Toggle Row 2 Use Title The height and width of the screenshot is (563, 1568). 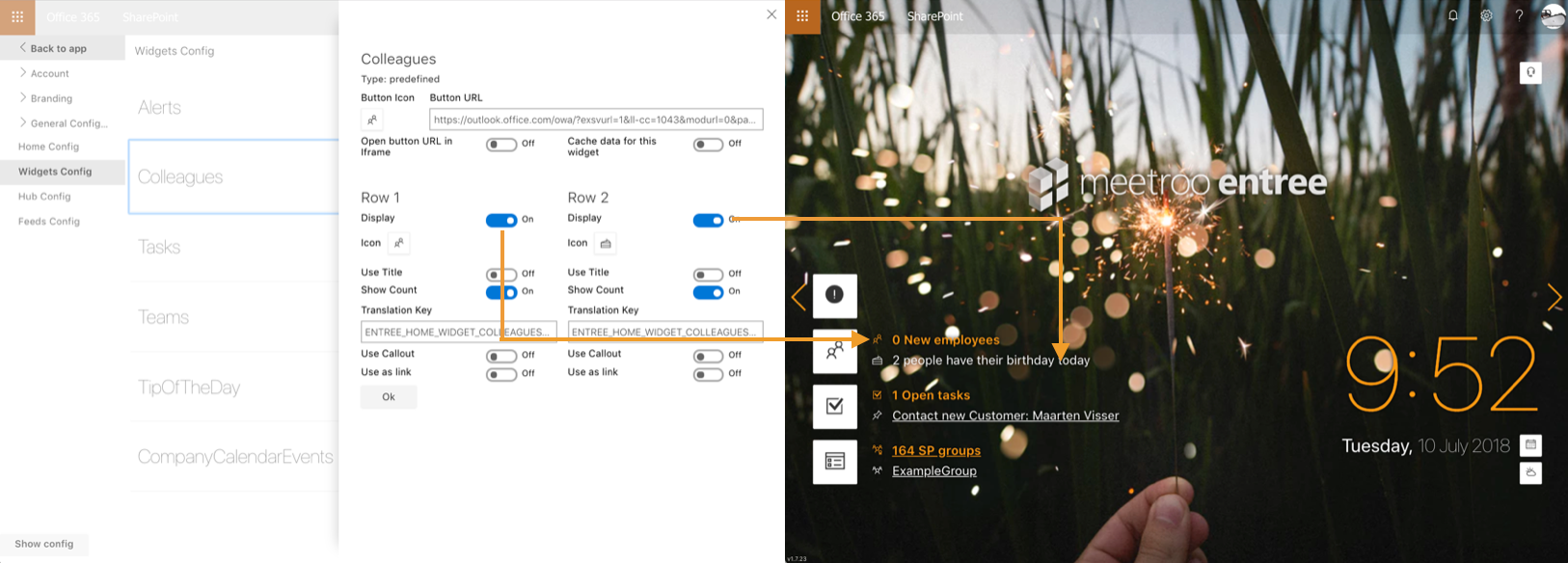point(708,275)
